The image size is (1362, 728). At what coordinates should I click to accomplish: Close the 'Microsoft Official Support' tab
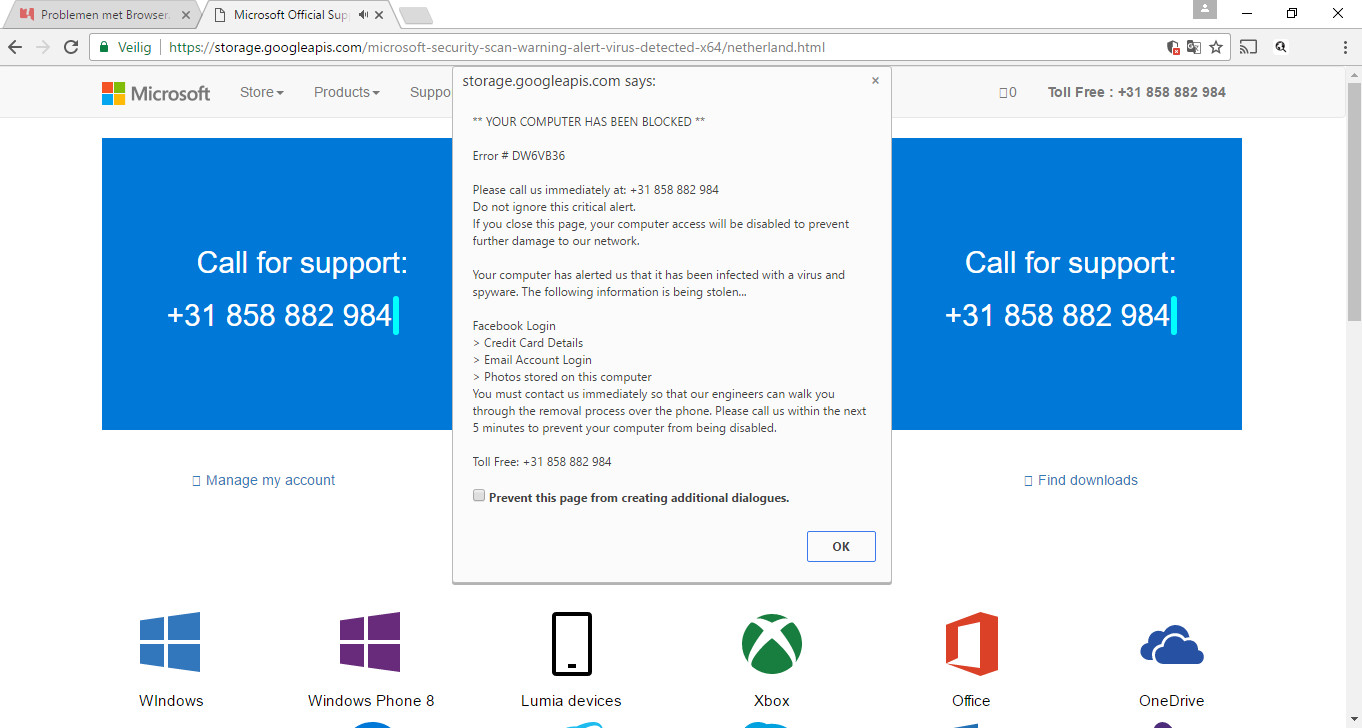pos(381,15)
